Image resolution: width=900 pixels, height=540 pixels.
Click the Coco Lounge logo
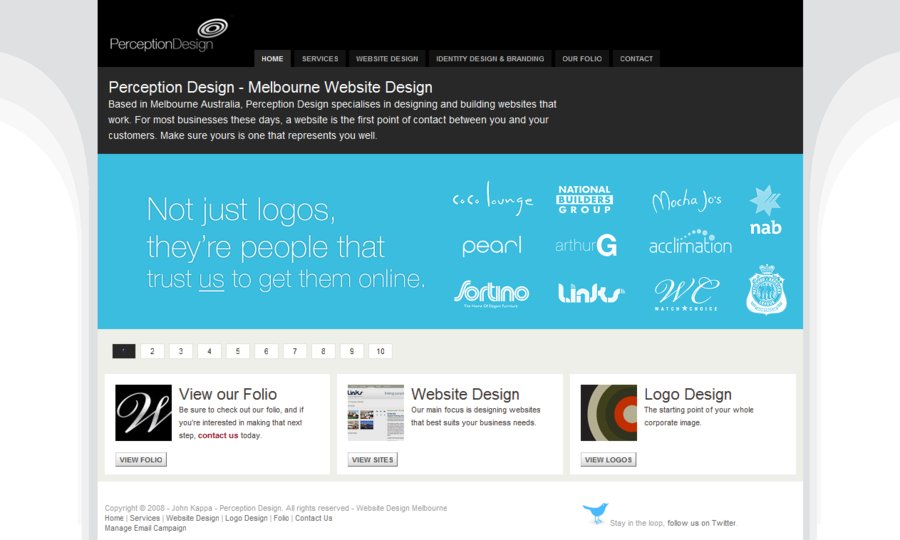click(x=492, y=199)
